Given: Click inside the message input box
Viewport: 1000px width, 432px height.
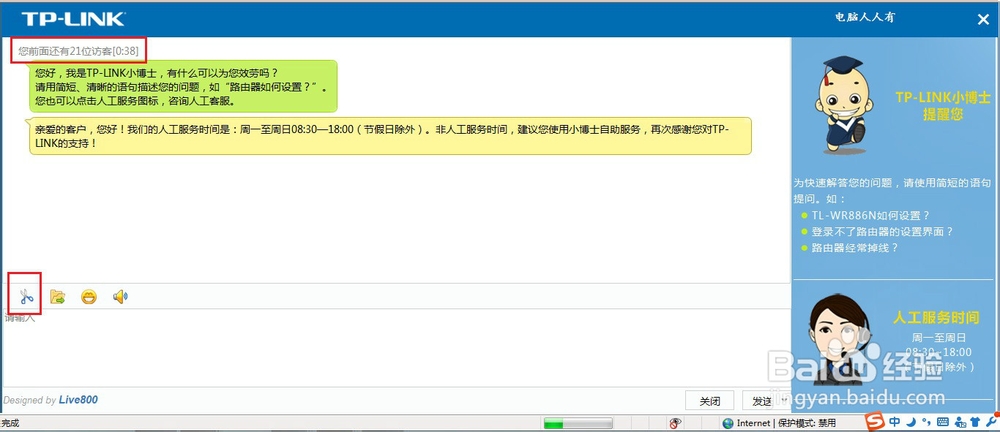Looking at the screenshot, I should click(395, 348).
